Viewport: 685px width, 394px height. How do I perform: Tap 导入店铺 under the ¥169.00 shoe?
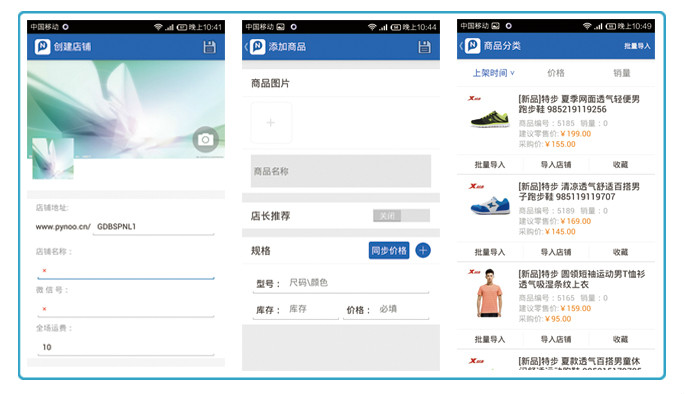556,252
